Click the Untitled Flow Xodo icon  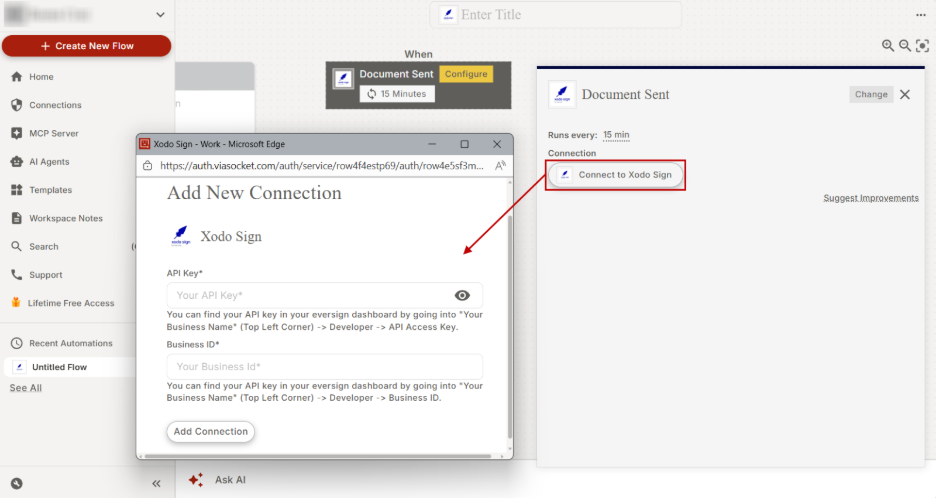coord(20,367)
